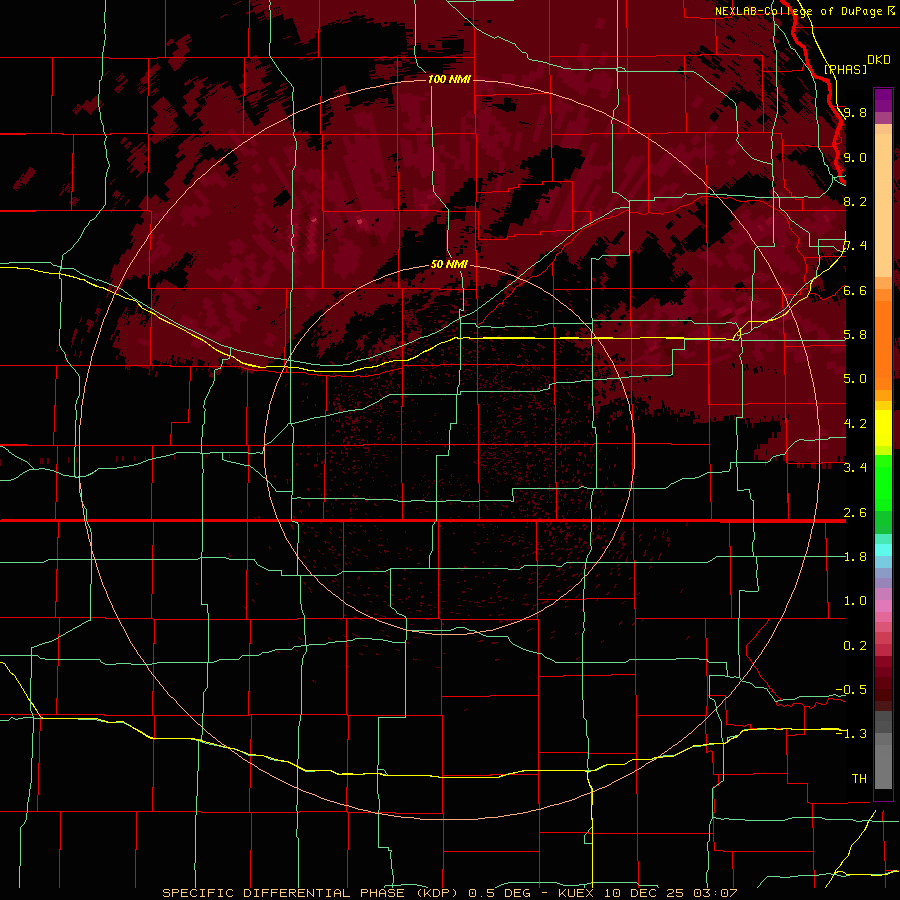Image resolution: width=900 pixels, height=900 pixels.
Task: Click the 1.0 value on the color scale
Action: point(855,601)
